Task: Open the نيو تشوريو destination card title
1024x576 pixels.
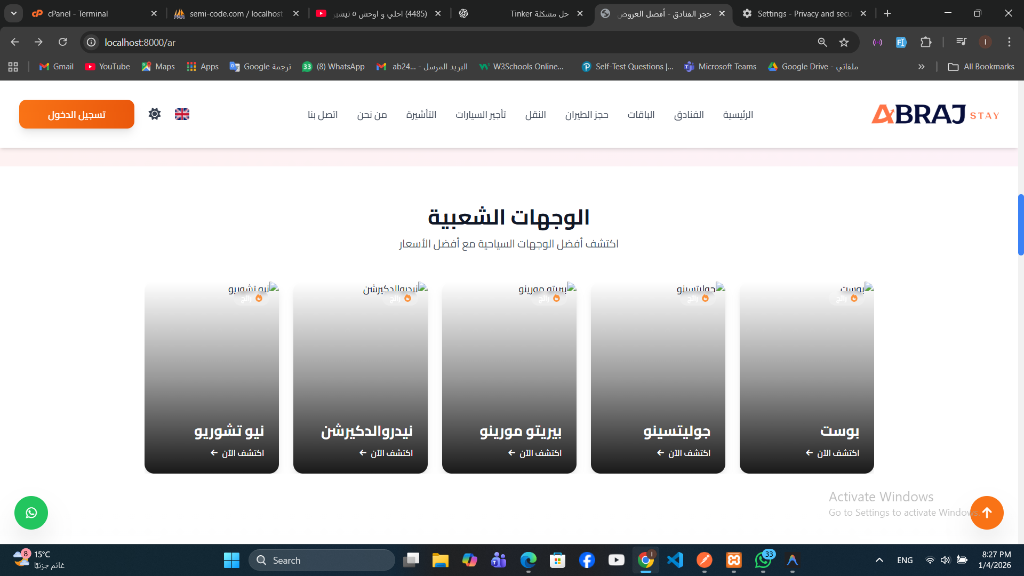Action: 229,431
